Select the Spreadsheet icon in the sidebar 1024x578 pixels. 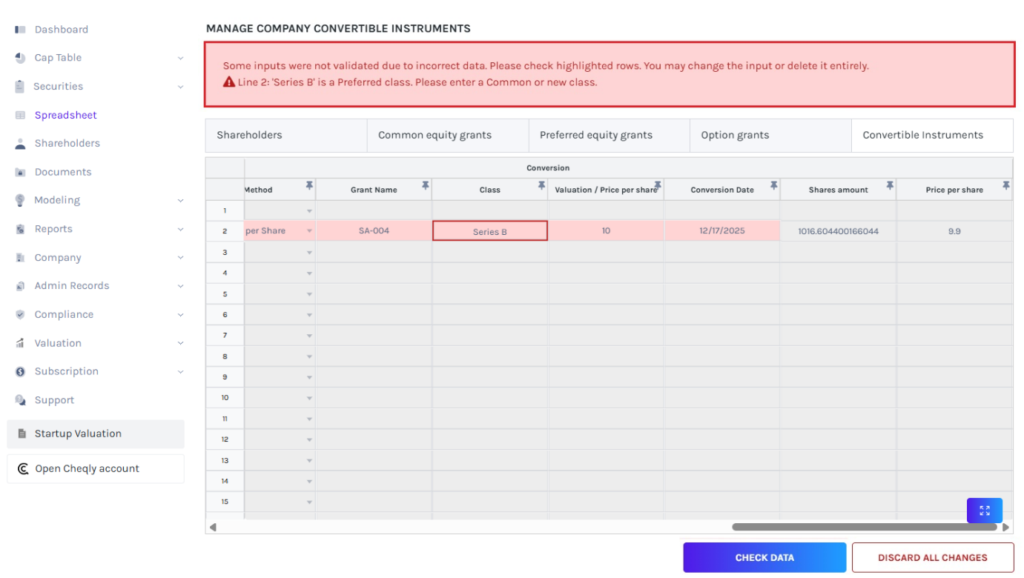(19, 114)
